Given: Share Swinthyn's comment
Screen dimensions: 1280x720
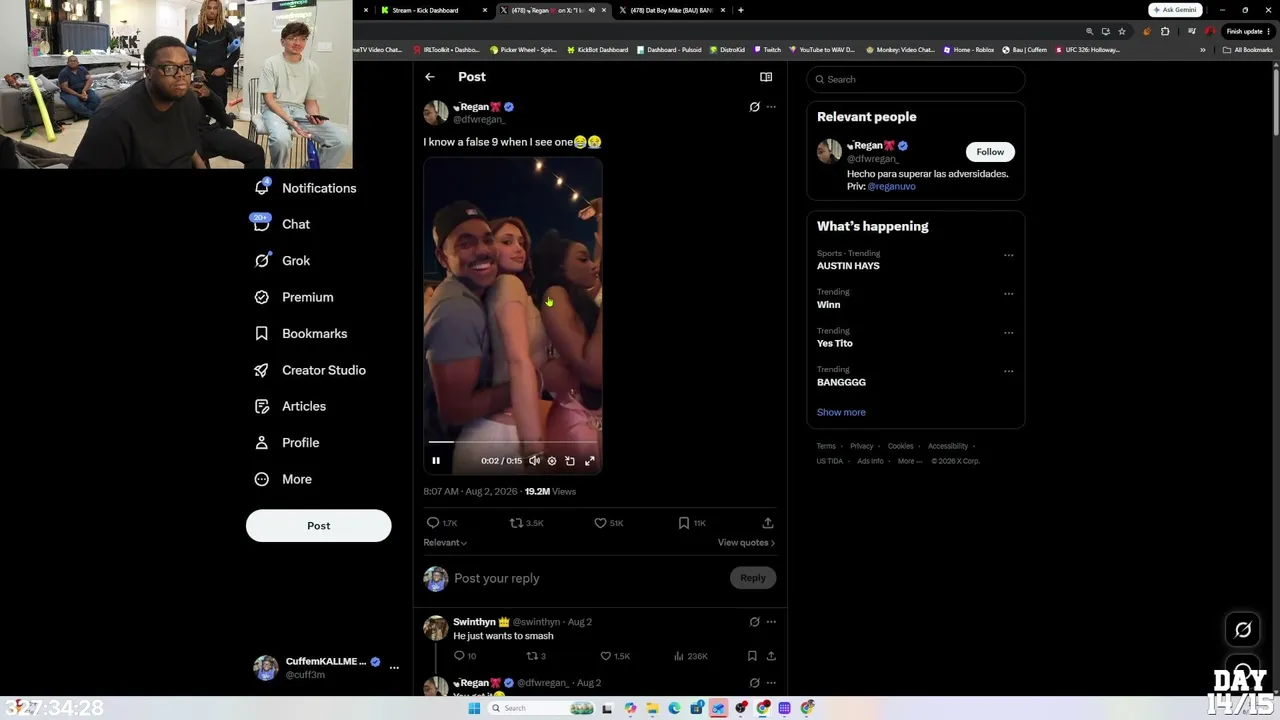Looking at the screenshot, I should coord(771,656).
